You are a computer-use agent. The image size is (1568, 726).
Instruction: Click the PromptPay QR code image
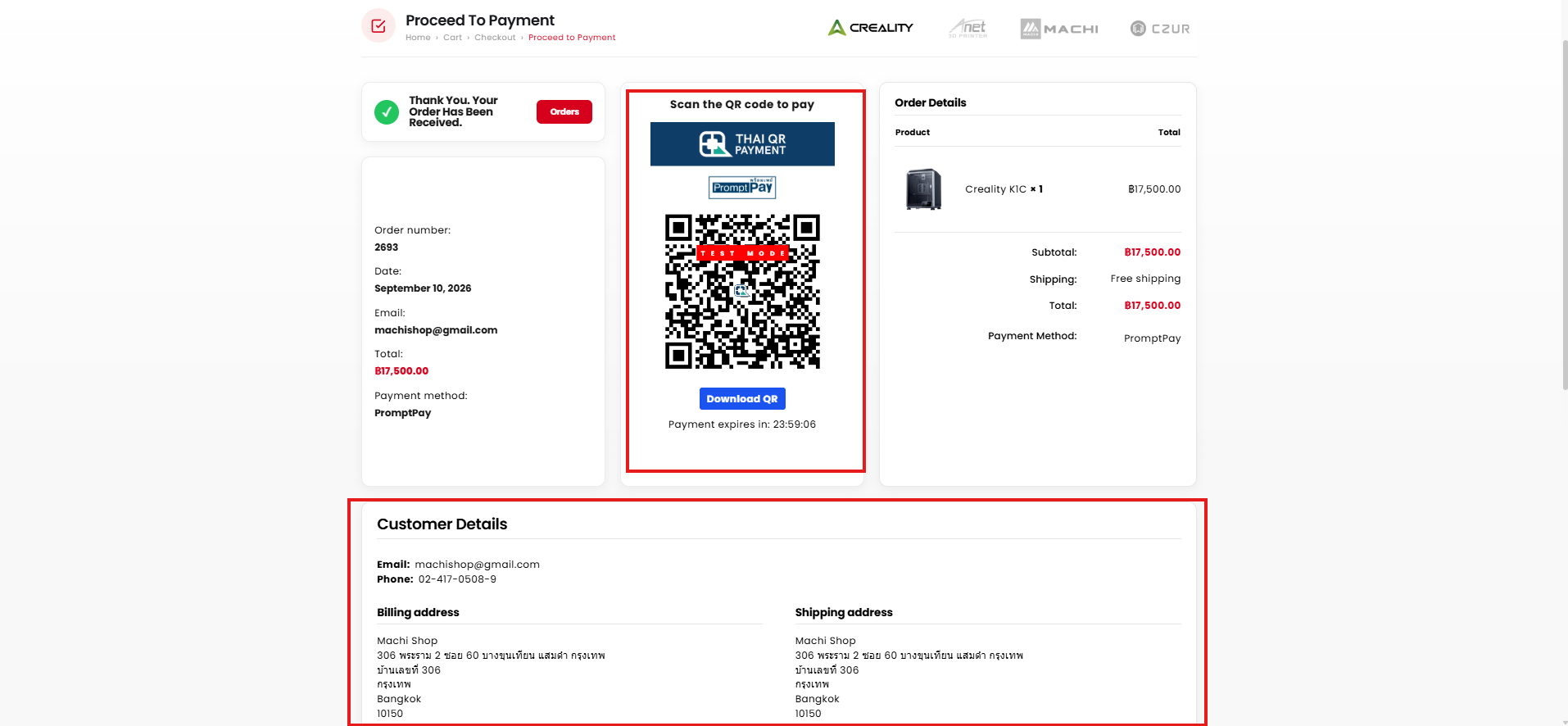point(742,292)
